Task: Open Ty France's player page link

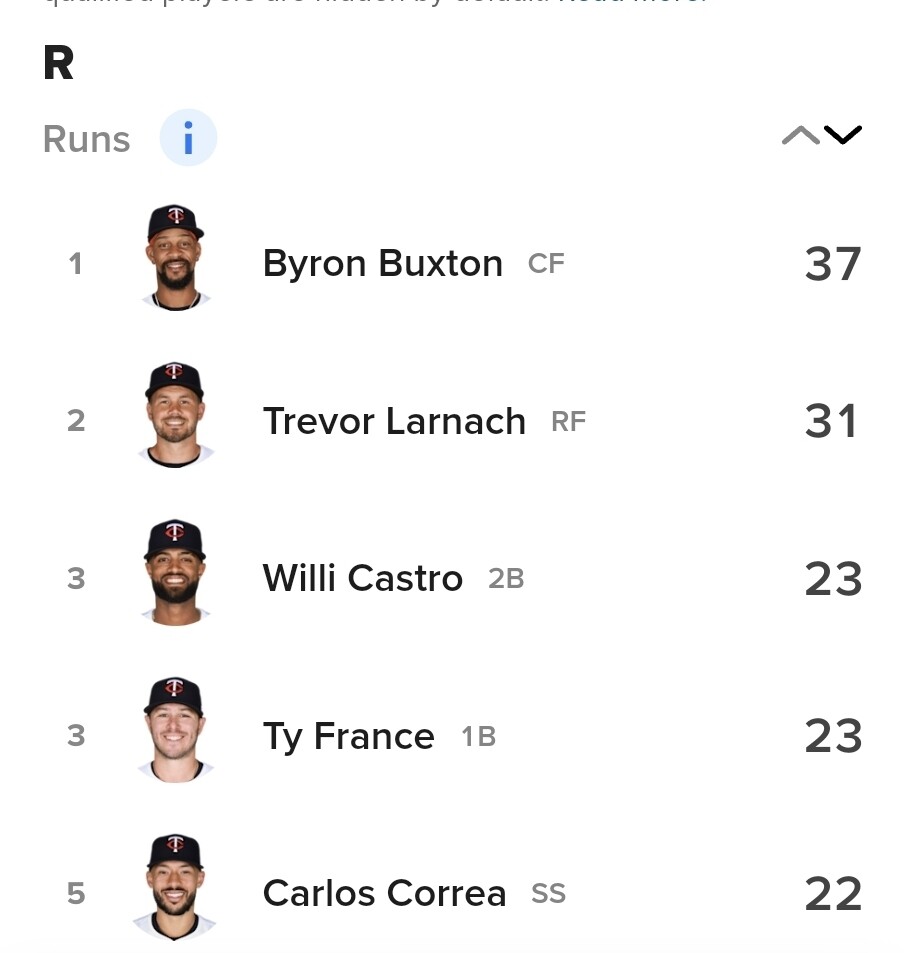Action: tap(348, 737)
